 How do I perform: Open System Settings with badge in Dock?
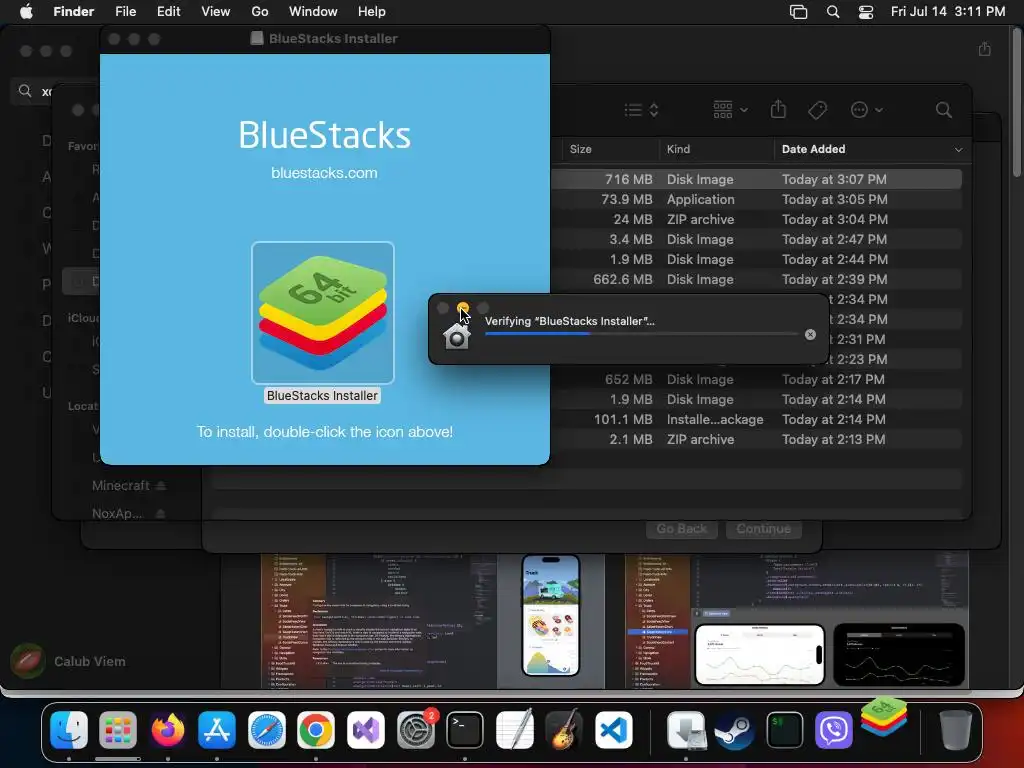click(415, 729)
